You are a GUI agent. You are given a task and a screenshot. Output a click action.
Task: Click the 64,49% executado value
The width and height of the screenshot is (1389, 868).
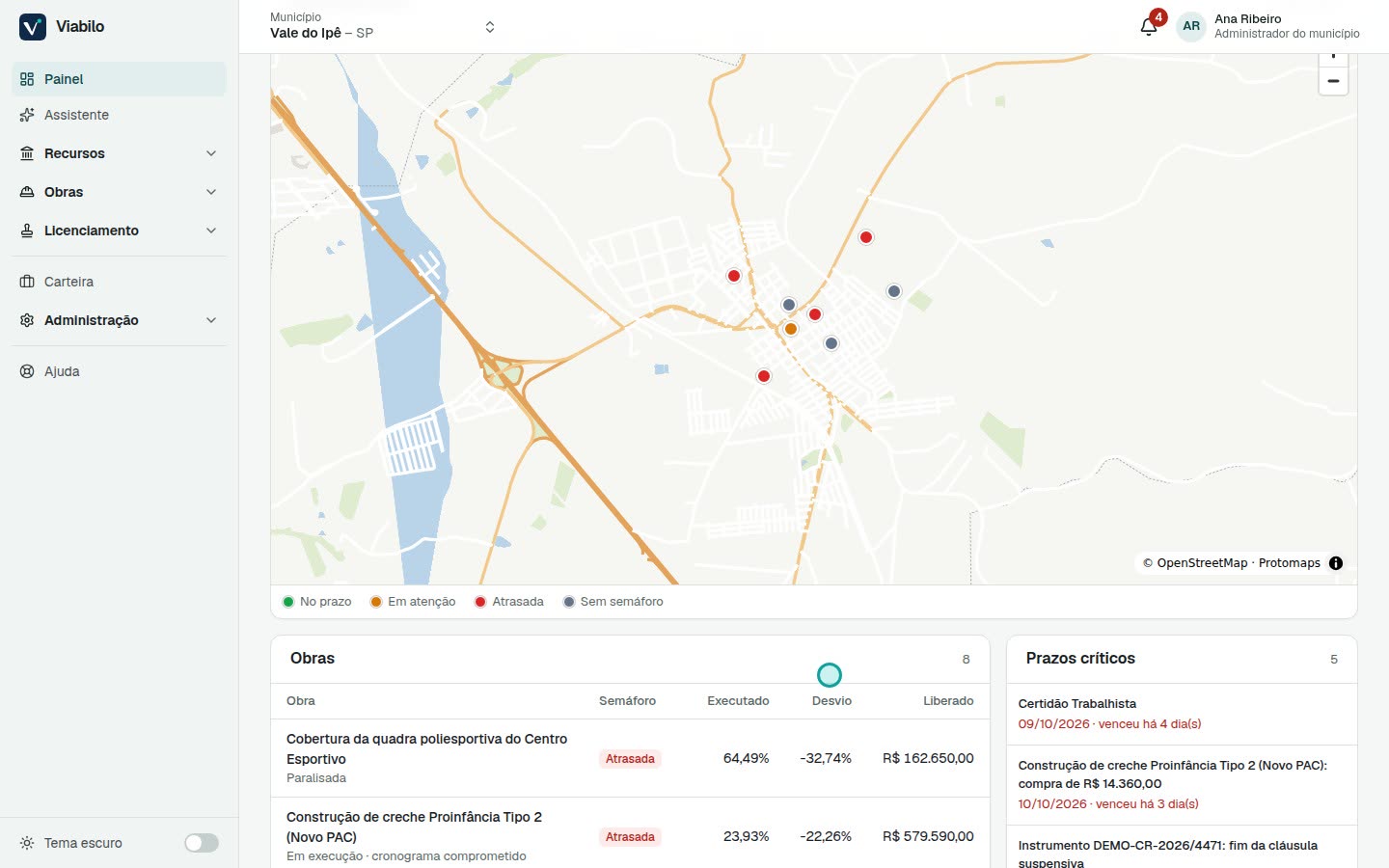click(746, 758)
